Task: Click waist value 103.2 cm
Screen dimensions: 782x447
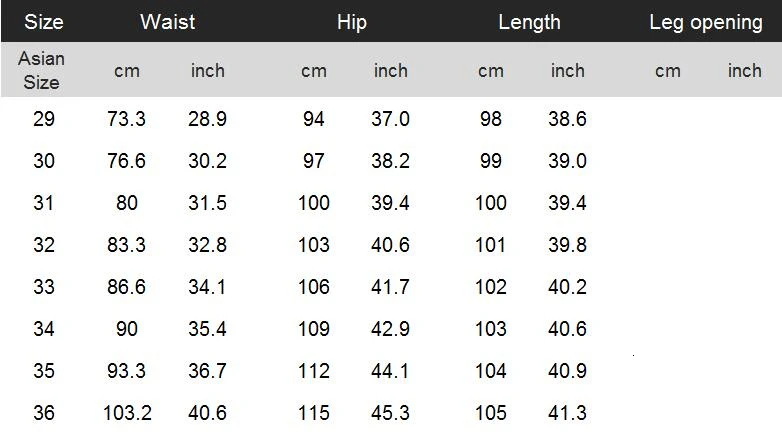Action: (x=126, y=413)
